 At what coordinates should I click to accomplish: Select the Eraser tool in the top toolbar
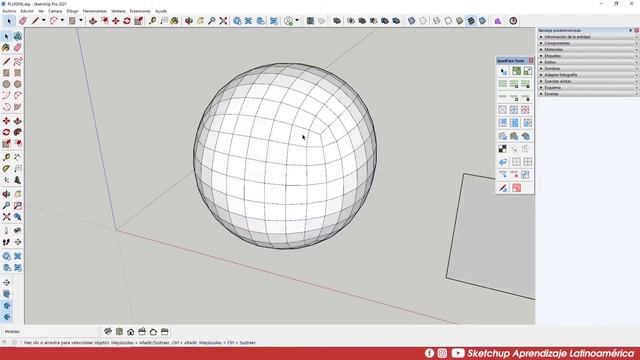tap(23, 21)
